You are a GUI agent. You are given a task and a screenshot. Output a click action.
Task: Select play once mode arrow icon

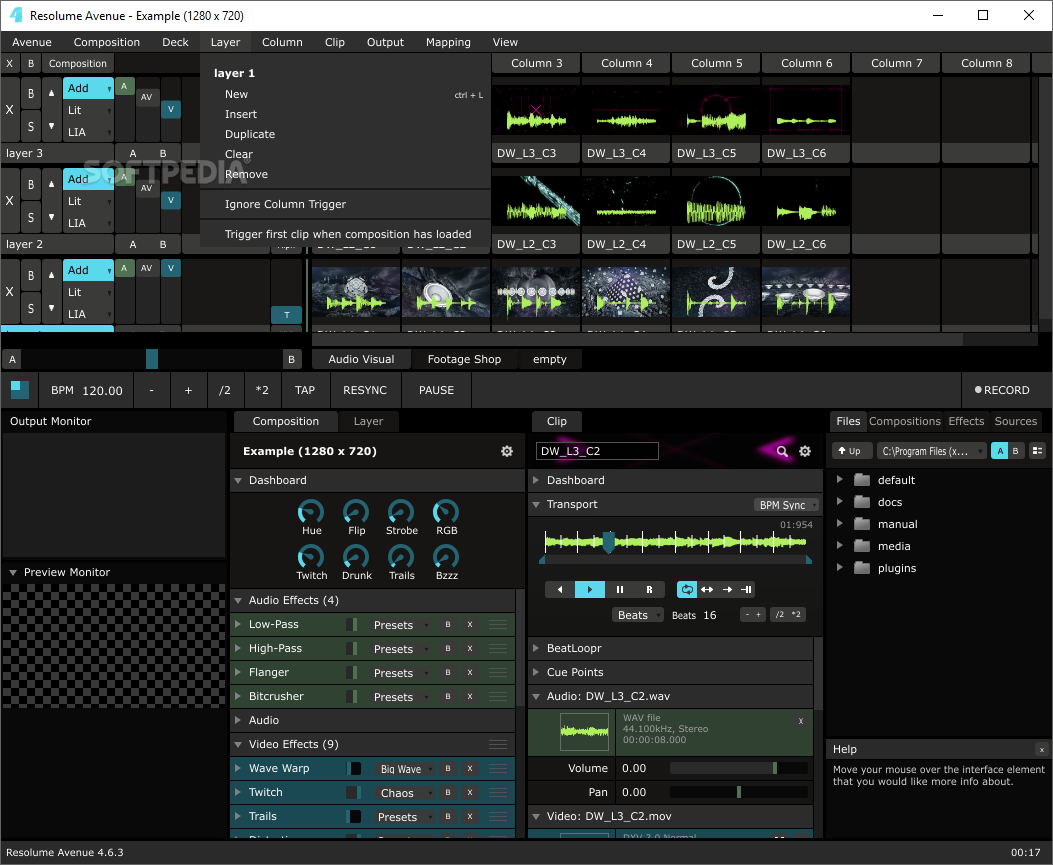pos(727,590)
